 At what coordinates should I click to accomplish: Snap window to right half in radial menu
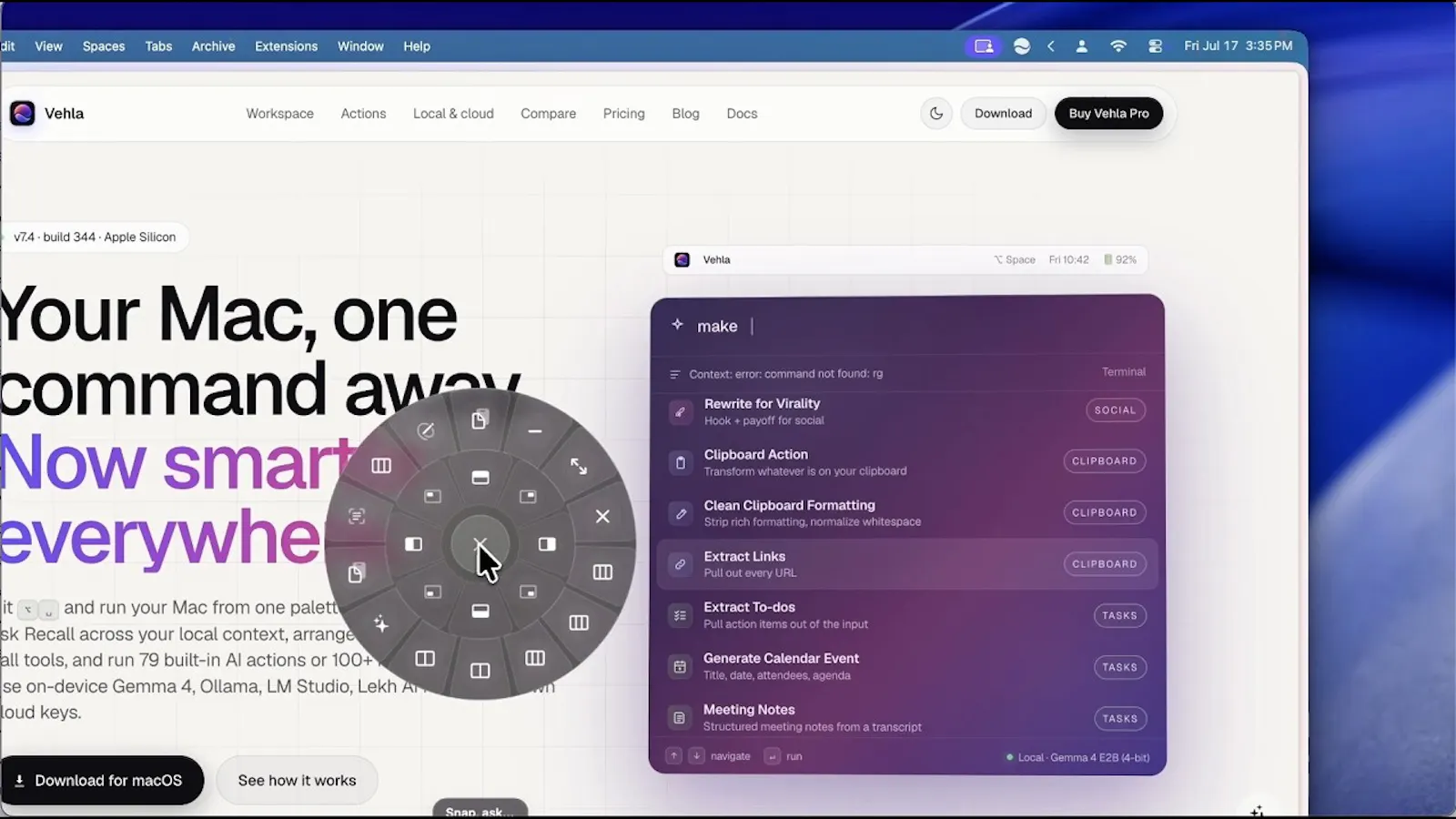pos(547,544)
